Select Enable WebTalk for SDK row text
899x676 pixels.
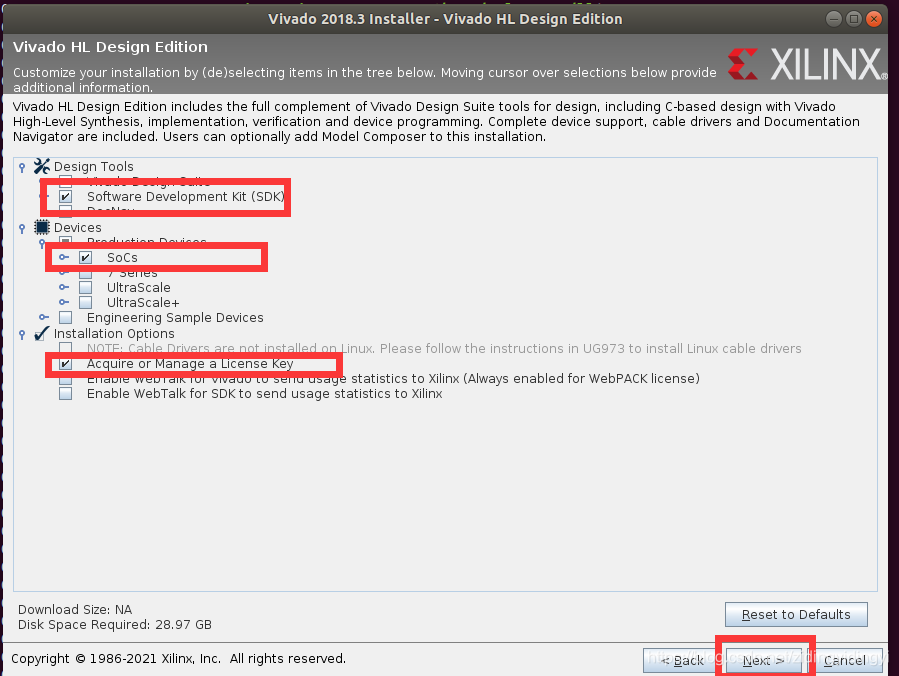(264, 393)
